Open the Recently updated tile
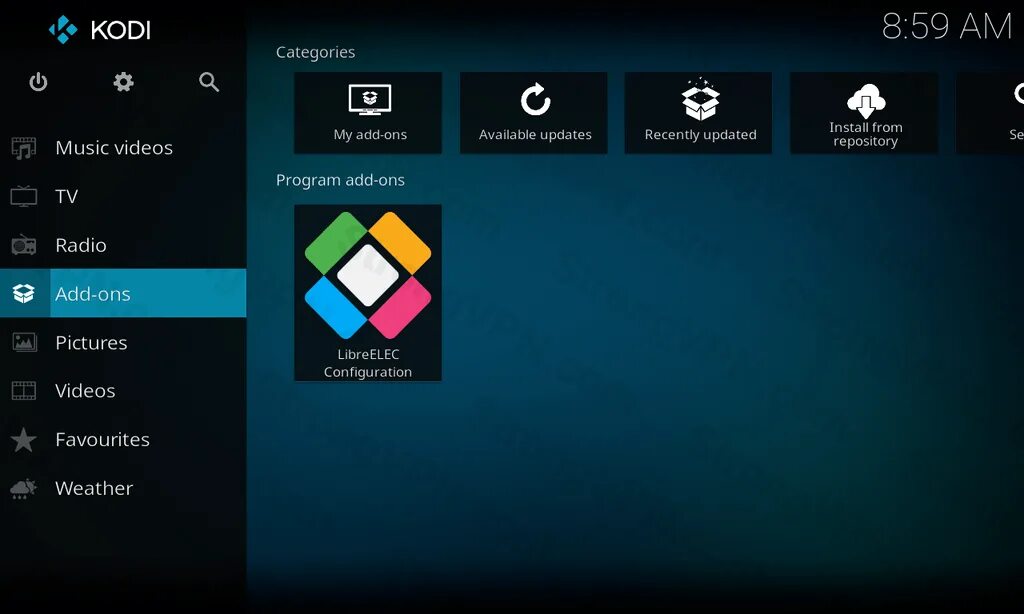 (x=698, y=113)
